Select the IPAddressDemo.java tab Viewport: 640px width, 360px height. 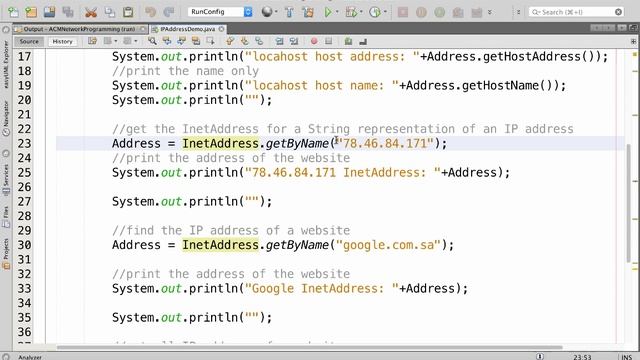coord(187,29)
